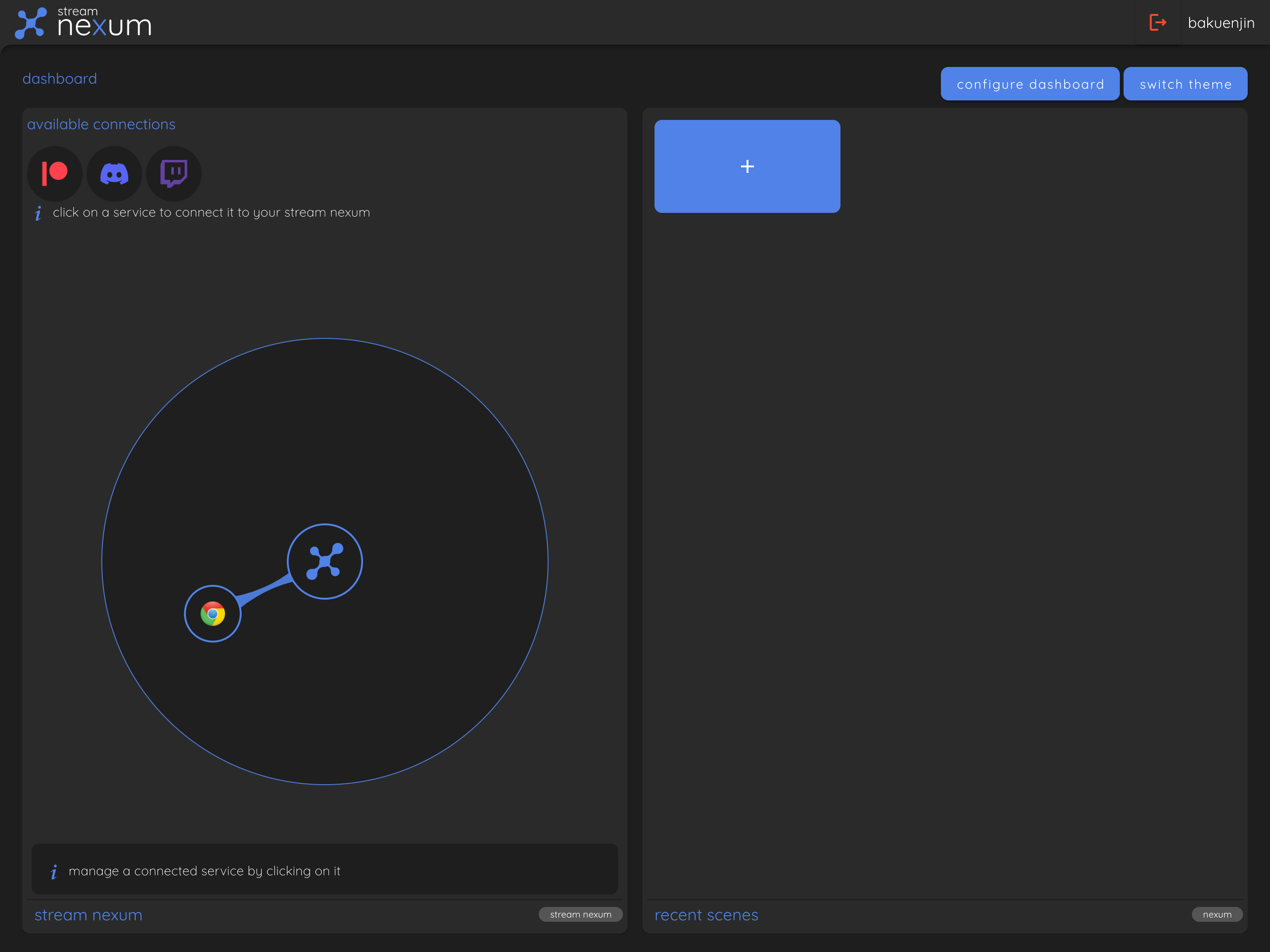The image size is (1270, 952).
Task: Click the logout icon
Action: click(x=1158, y=23)
